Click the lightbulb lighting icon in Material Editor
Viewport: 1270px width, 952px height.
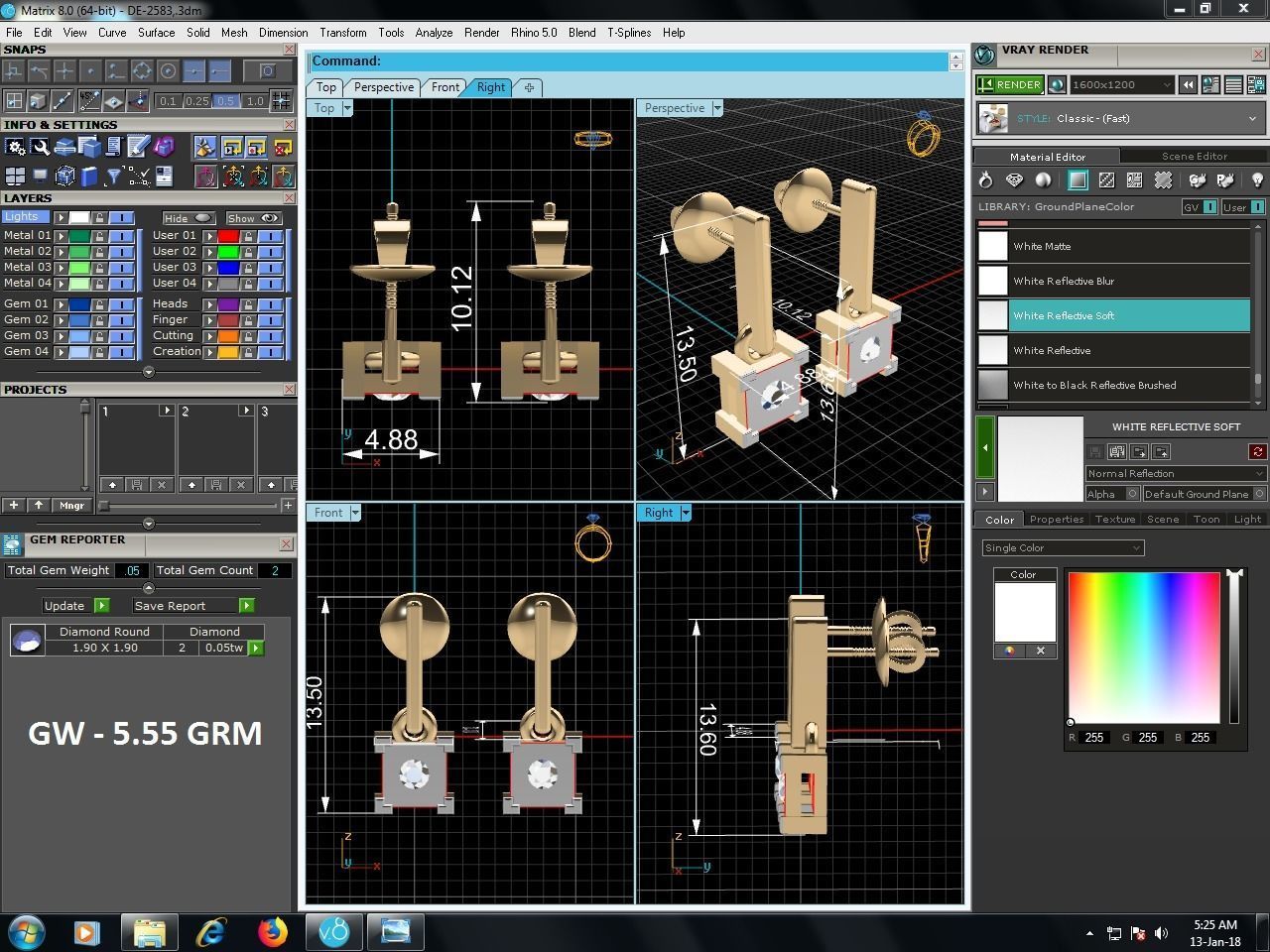pos(1257,180)
